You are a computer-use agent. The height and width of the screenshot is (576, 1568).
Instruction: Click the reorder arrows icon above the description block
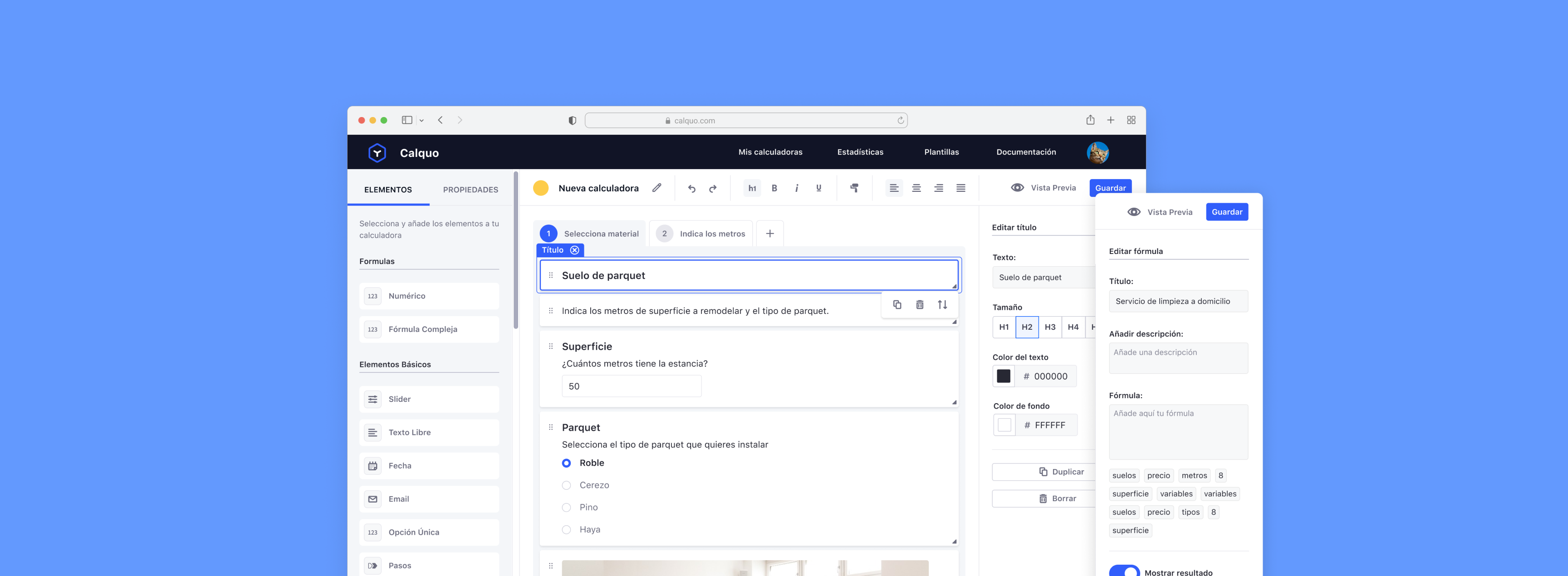[x=942, y=304]
